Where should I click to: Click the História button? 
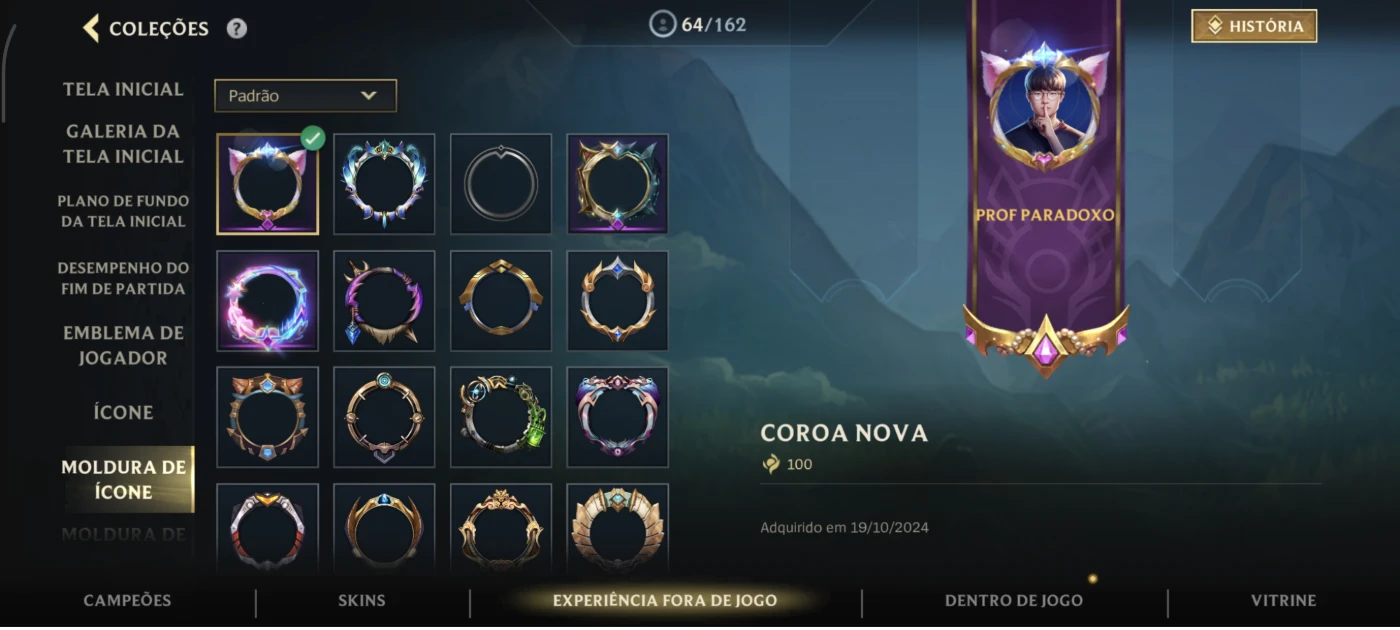pyautogui.click(x=1254, y=26)
